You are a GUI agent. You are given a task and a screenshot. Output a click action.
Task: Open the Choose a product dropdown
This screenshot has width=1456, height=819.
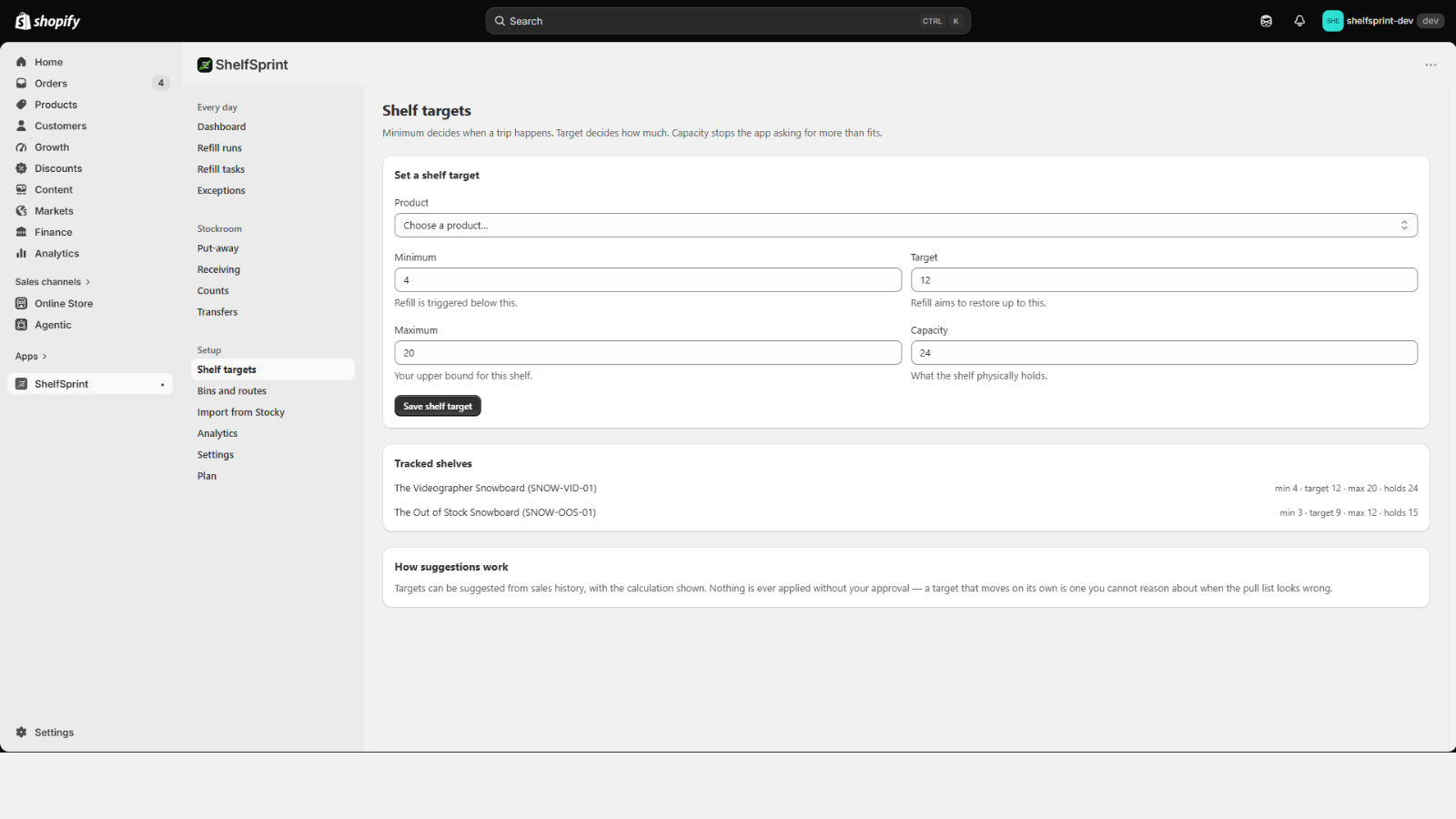point(905,226)
